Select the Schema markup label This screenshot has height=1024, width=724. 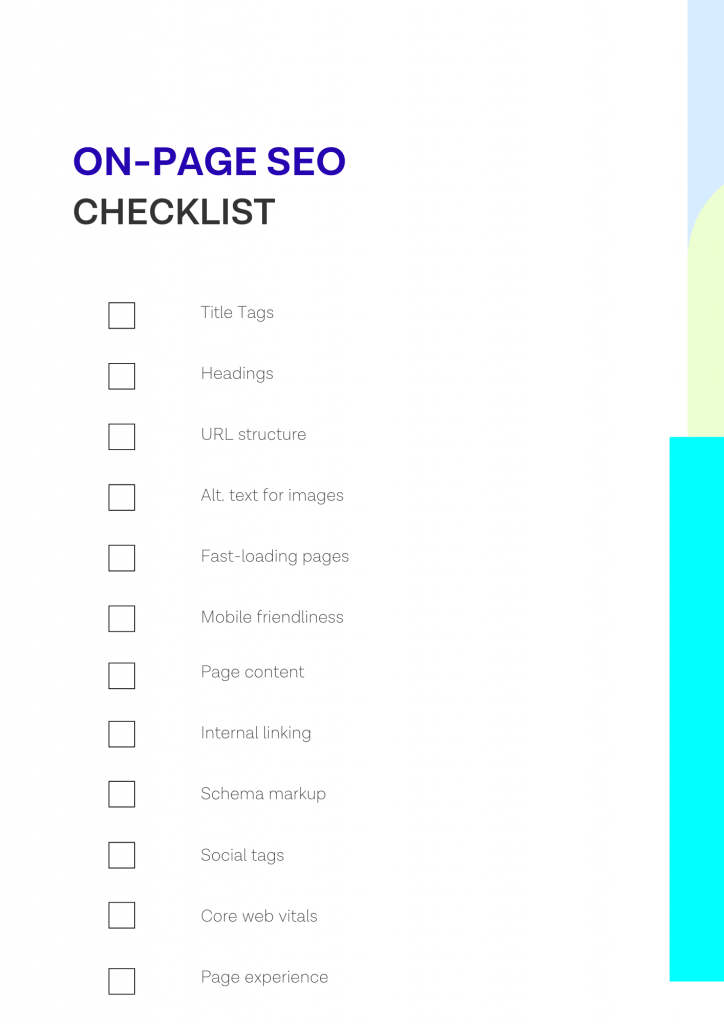[x=263, y=794]
